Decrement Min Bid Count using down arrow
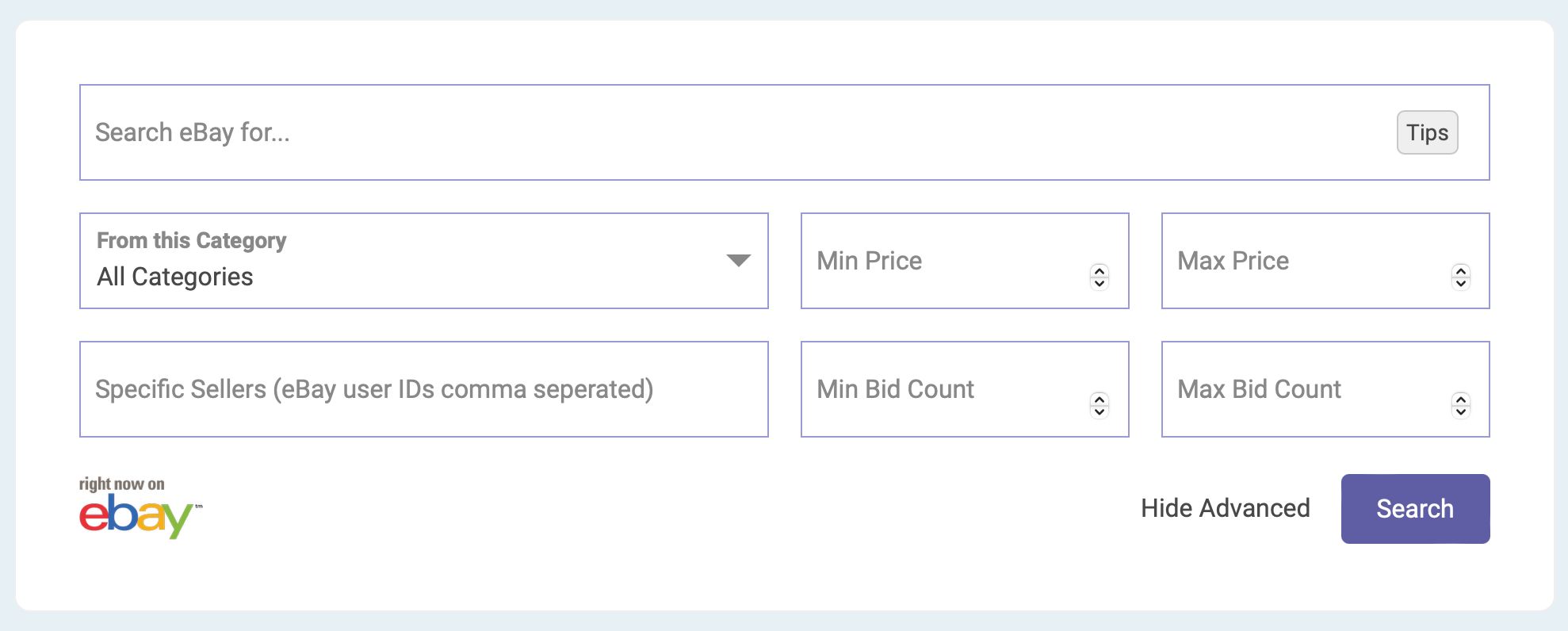 click(1100, 411)
